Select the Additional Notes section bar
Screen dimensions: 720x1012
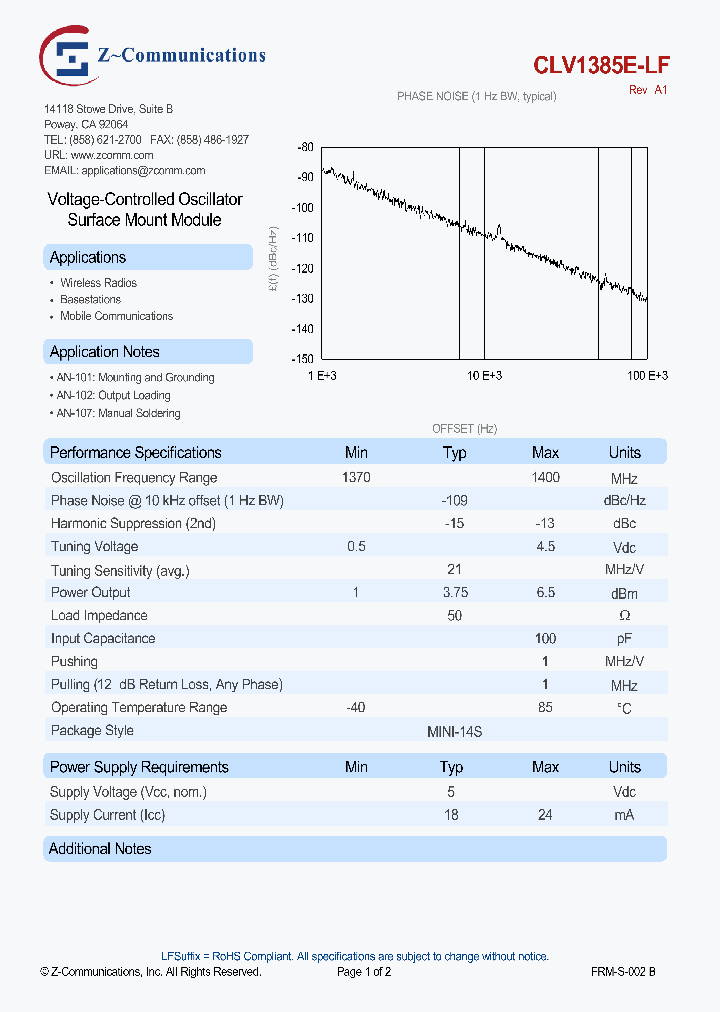[x=101, y=849]
